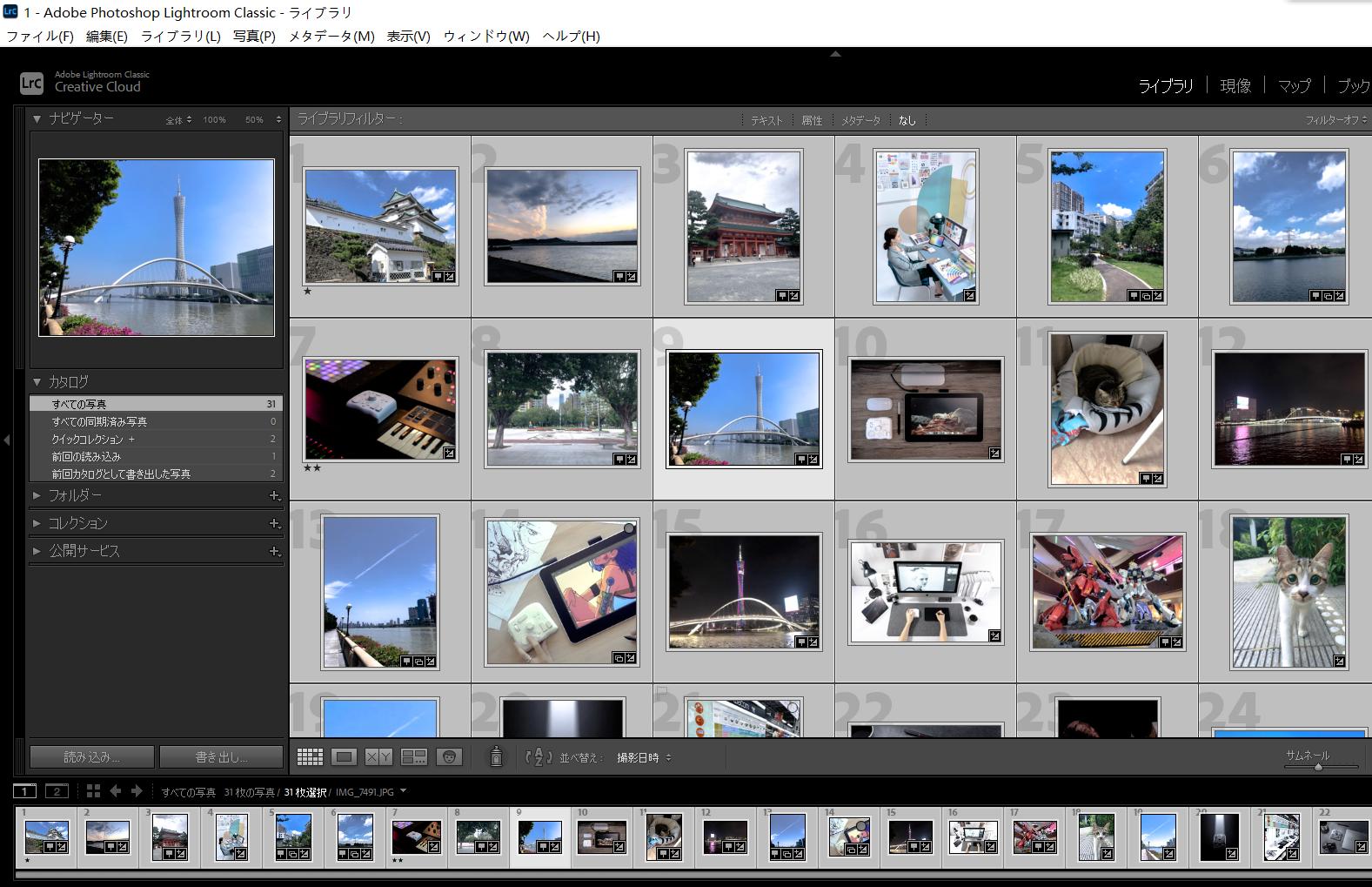Screen dimensions: 1372x887
Task: Switch to Loupe view
Action: coord(344,756)
